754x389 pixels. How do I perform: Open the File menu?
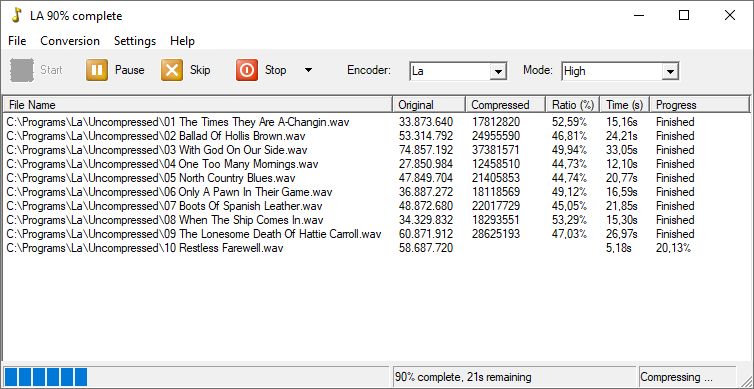point(17,41)
